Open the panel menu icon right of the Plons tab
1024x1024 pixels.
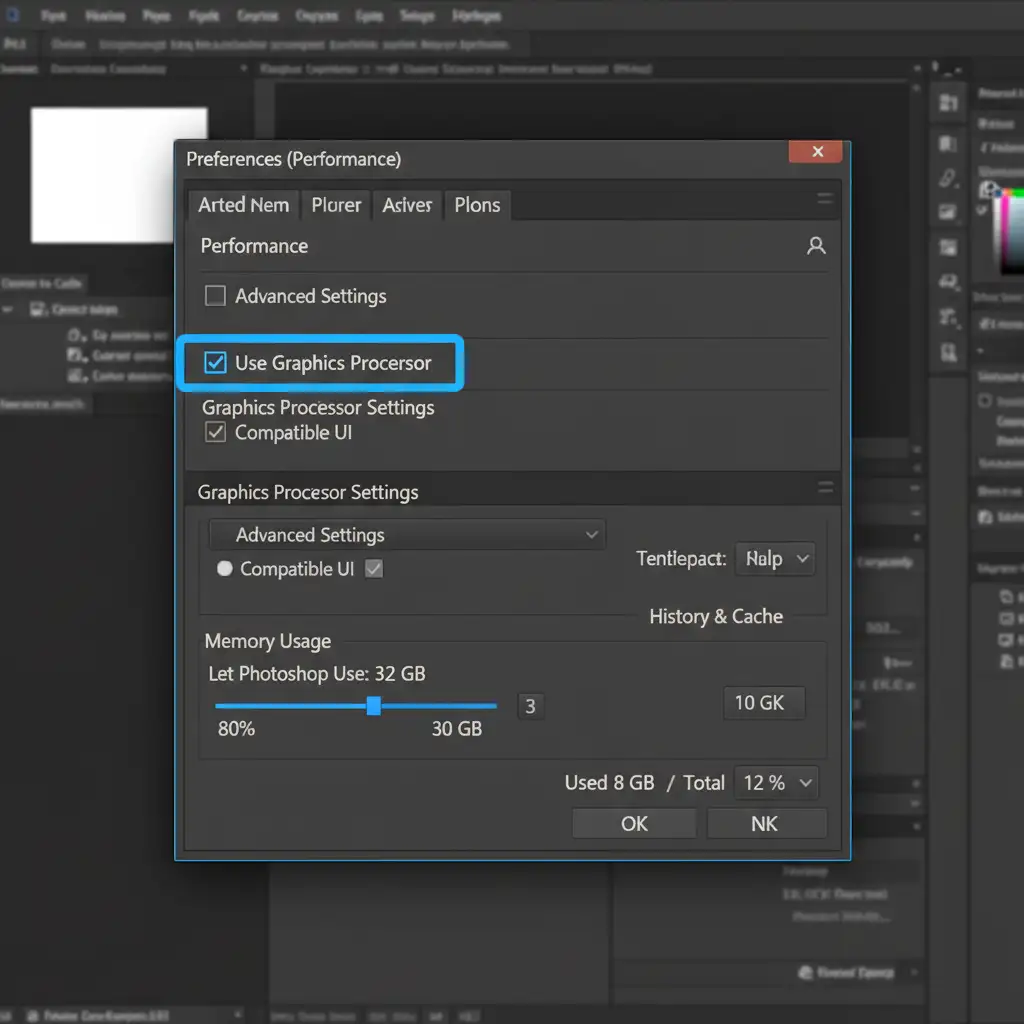[x=825, y=199]
